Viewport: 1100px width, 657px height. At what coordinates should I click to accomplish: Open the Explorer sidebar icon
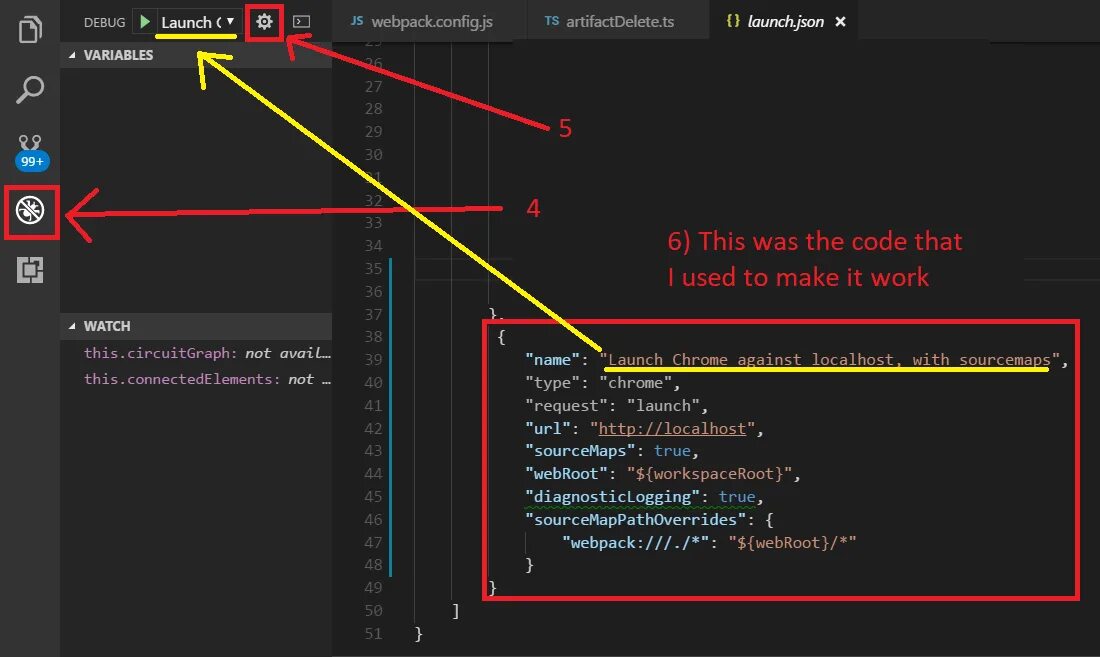pos(30,30)
